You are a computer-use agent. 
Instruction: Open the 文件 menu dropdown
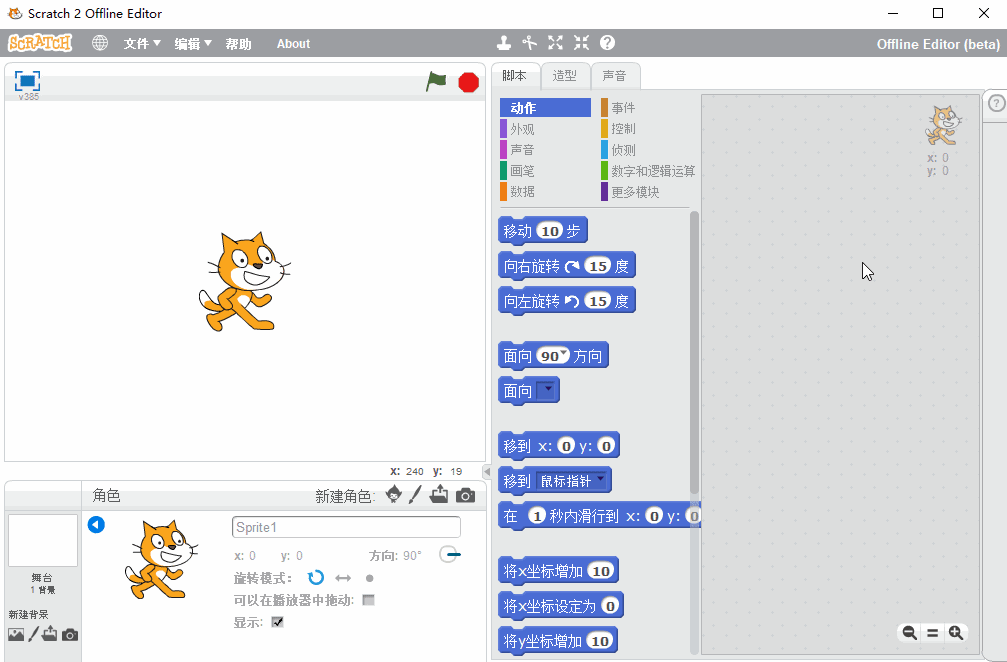(142, 44)
